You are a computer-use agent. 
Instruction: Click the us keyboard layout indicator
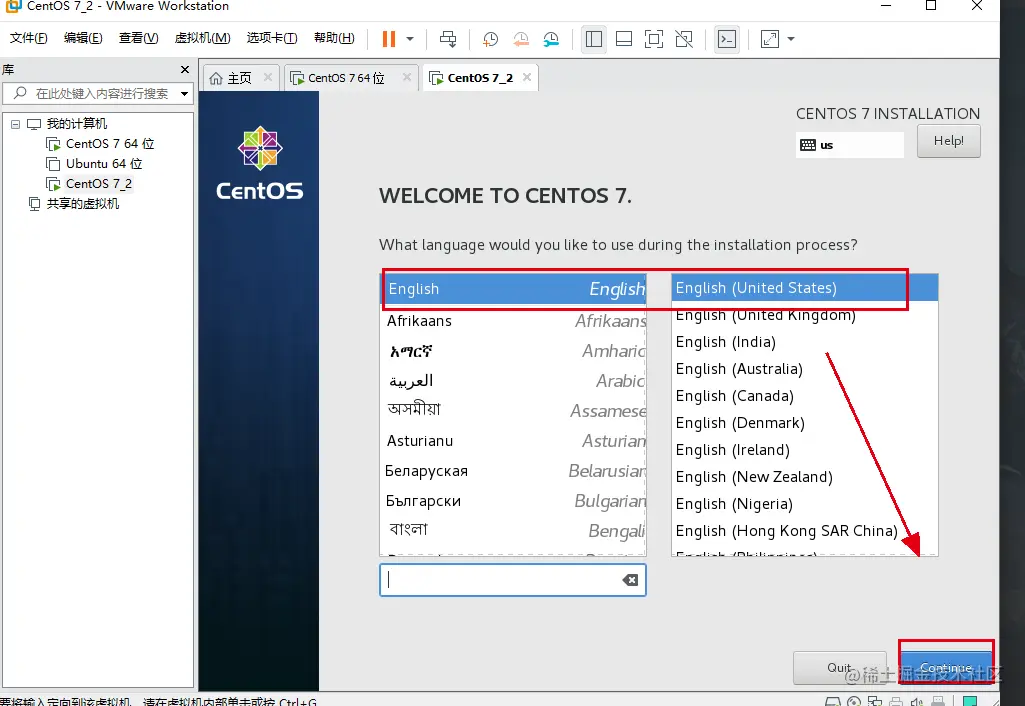(850, 144)
